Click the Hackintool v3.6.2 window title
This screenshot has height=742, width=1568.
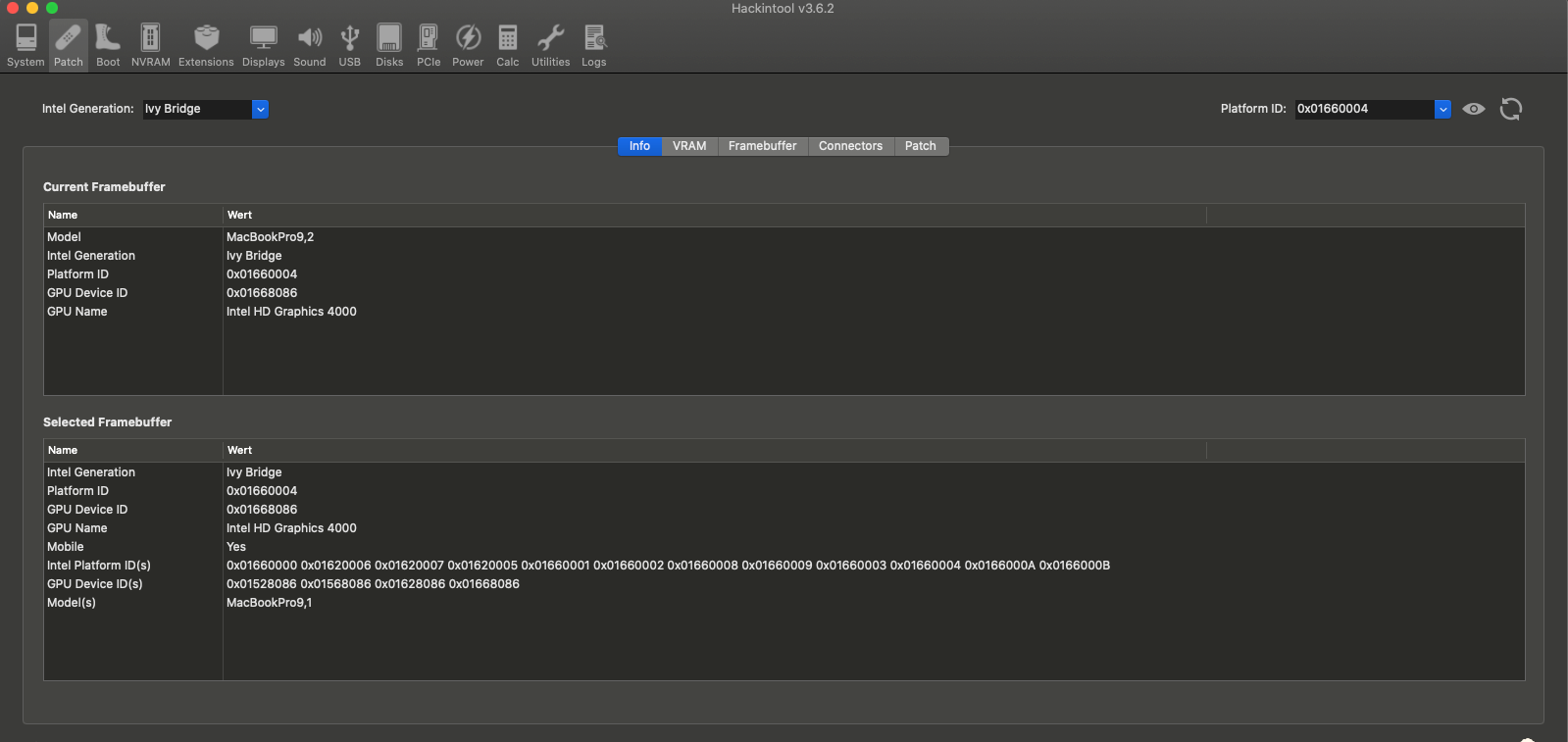click(783, 9)
